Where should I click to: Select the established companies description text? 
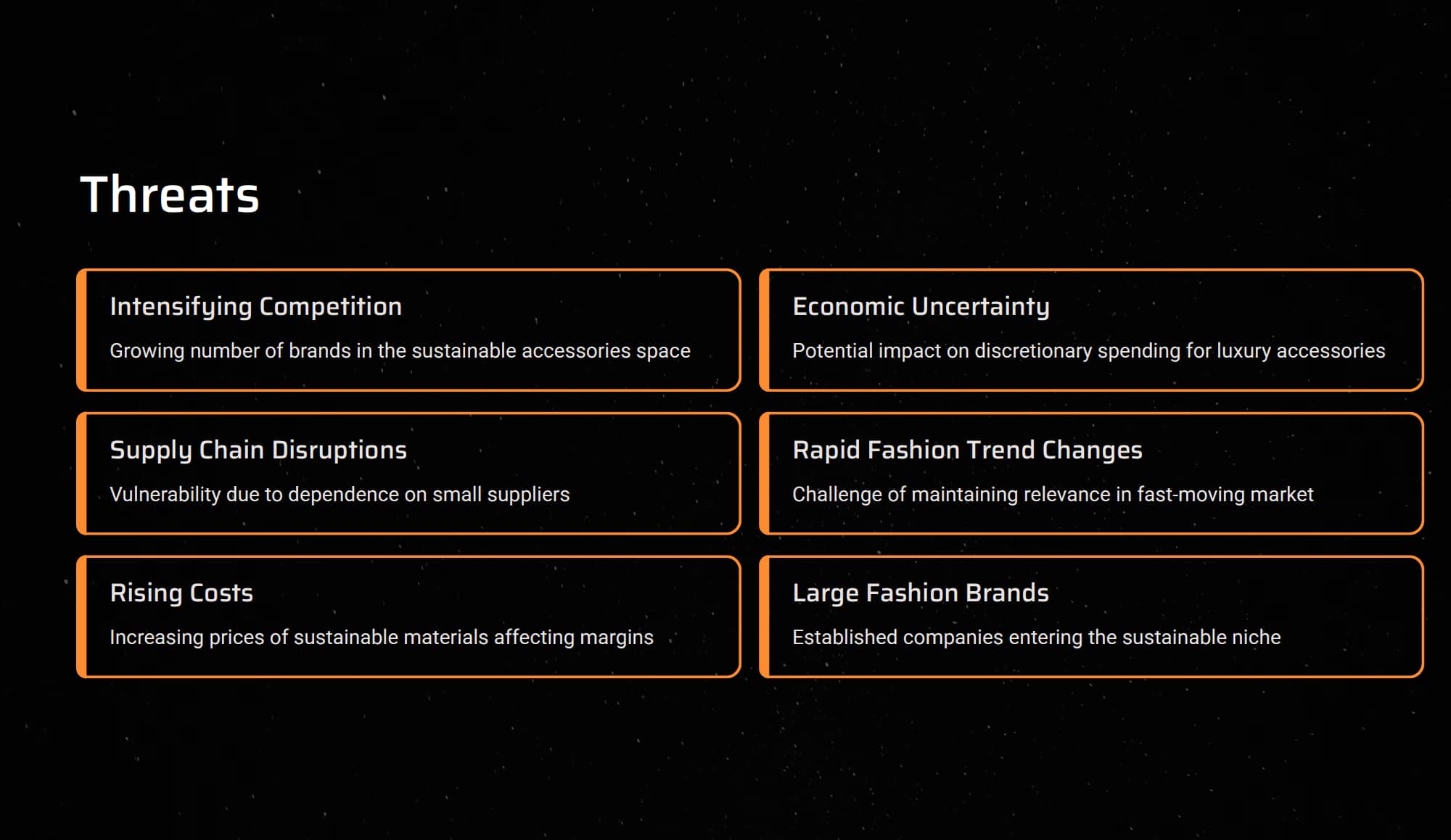(x=1036, y=638)
